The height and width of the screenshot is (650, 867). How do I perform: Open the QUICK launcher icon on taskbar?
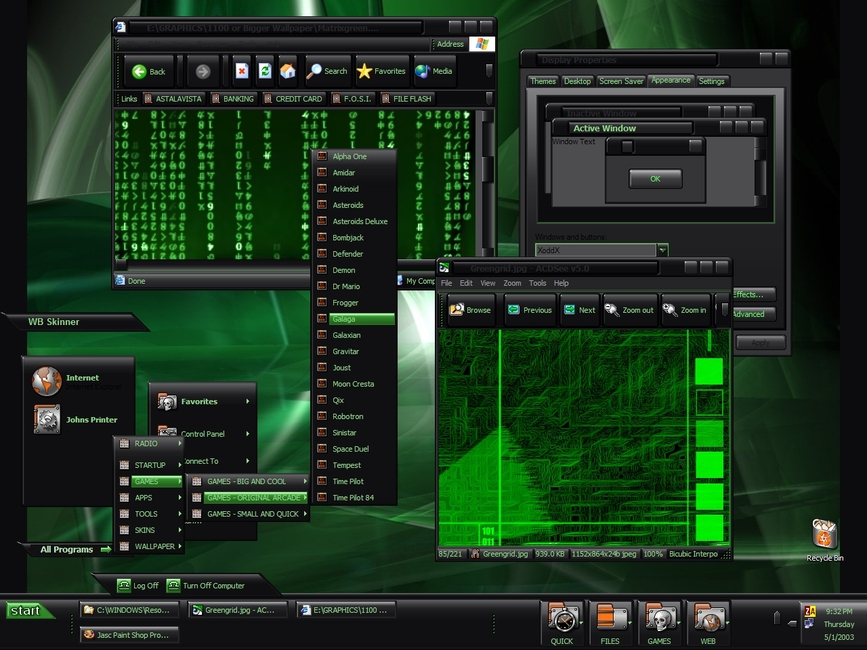pos(562,623)
